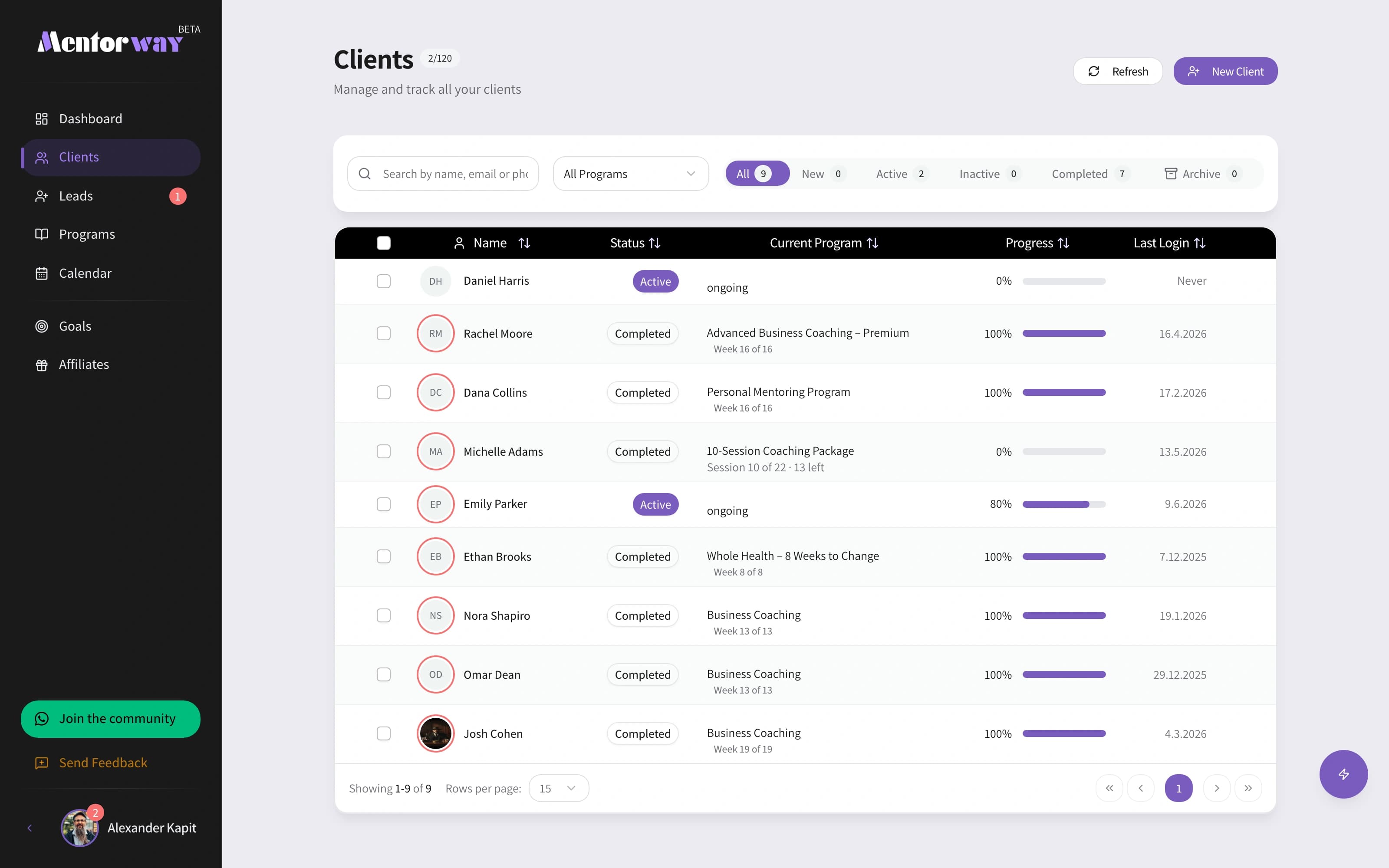The image size is (1389, 868).
Task: Sort by Current Program arrows icon
Action: (x=872, y=243)
